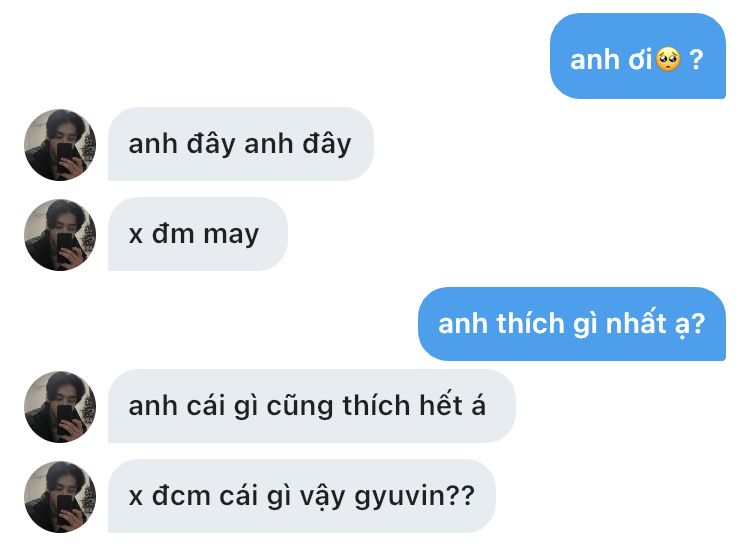This screenshot has width=750, height=547.
Task: Select the "x đm may" message bubble
Action: (198, 234)
